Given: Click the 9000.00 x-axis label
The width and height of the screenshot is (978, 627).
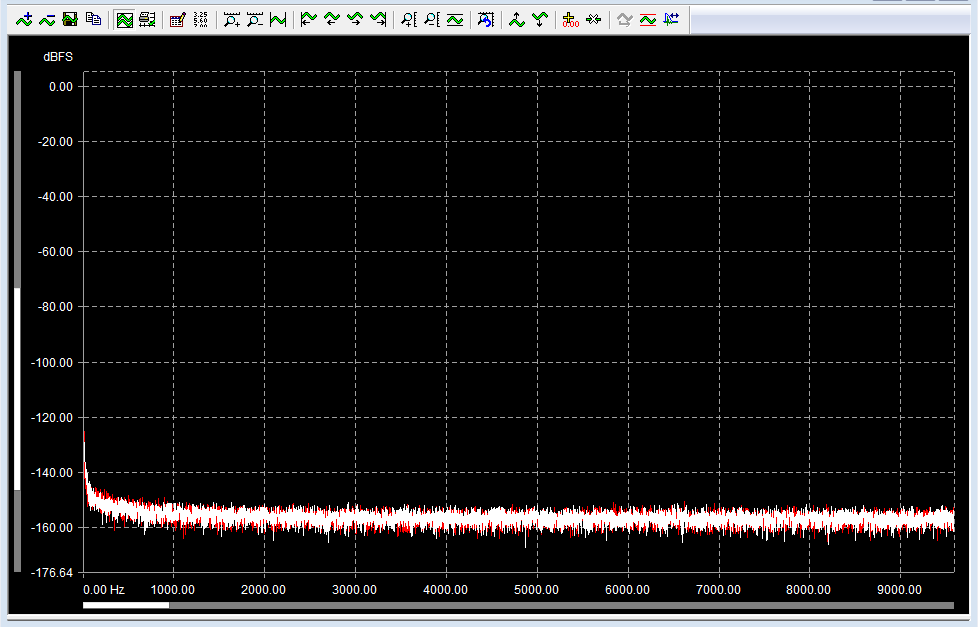Looking at the screenshot, I should [x=899, y=590].
